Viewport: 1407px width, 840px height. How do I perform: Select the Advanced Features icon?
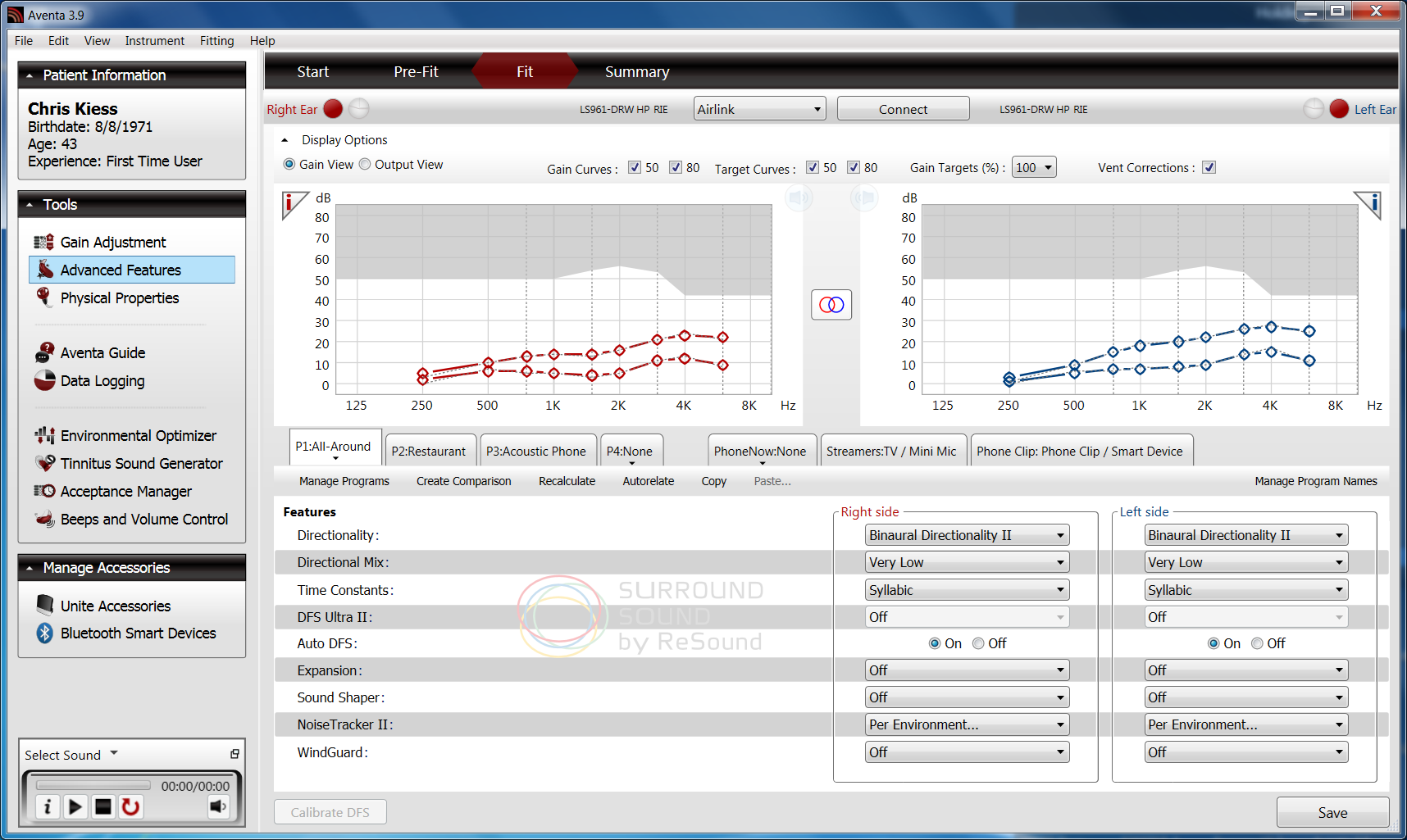tap(44, 270)
